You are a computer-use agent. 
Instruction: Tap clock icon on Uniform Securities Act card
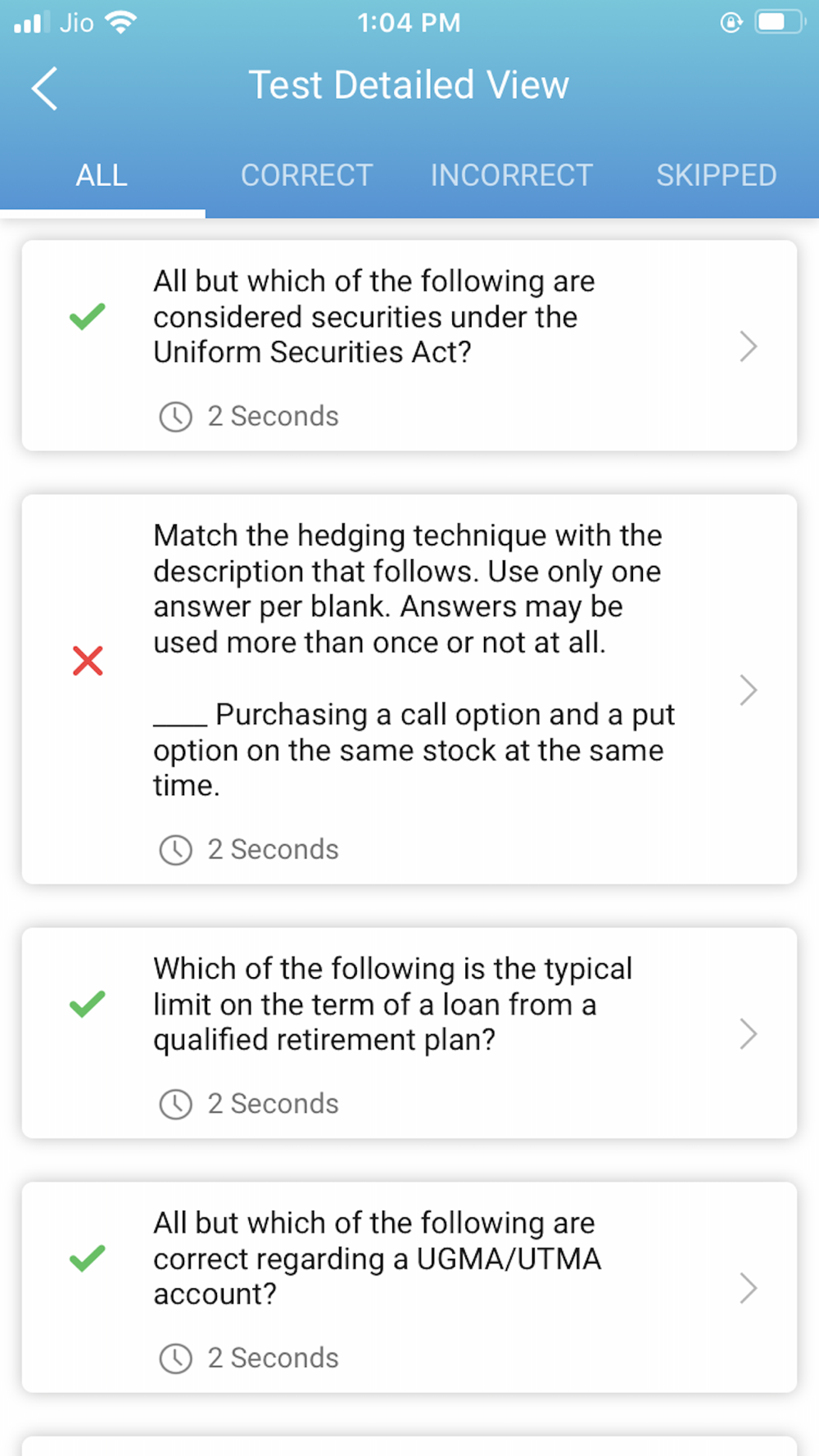175,417
